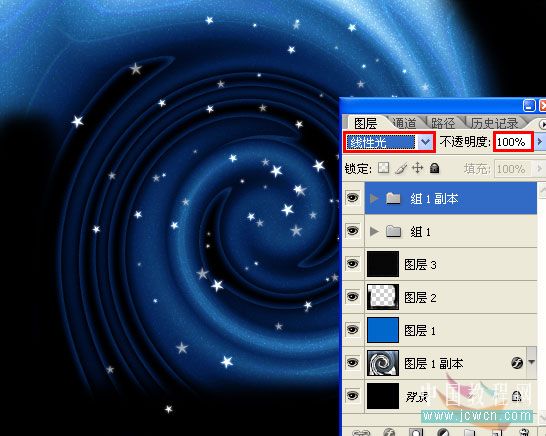Click the 不透明度 label
Screen dimensions: 546x436
tap(465, 142)
